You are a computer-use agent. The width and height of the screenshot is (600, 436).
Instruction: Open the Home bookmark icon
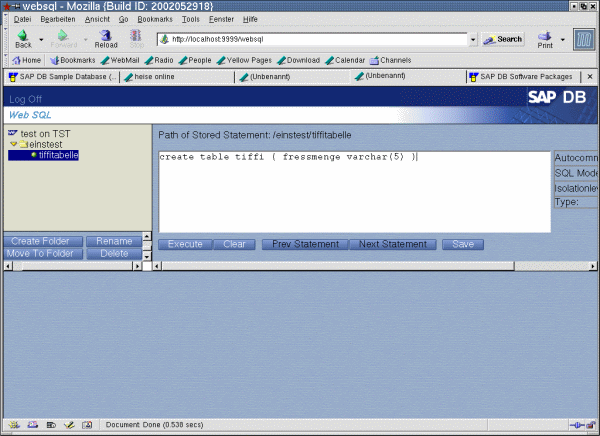26,60
